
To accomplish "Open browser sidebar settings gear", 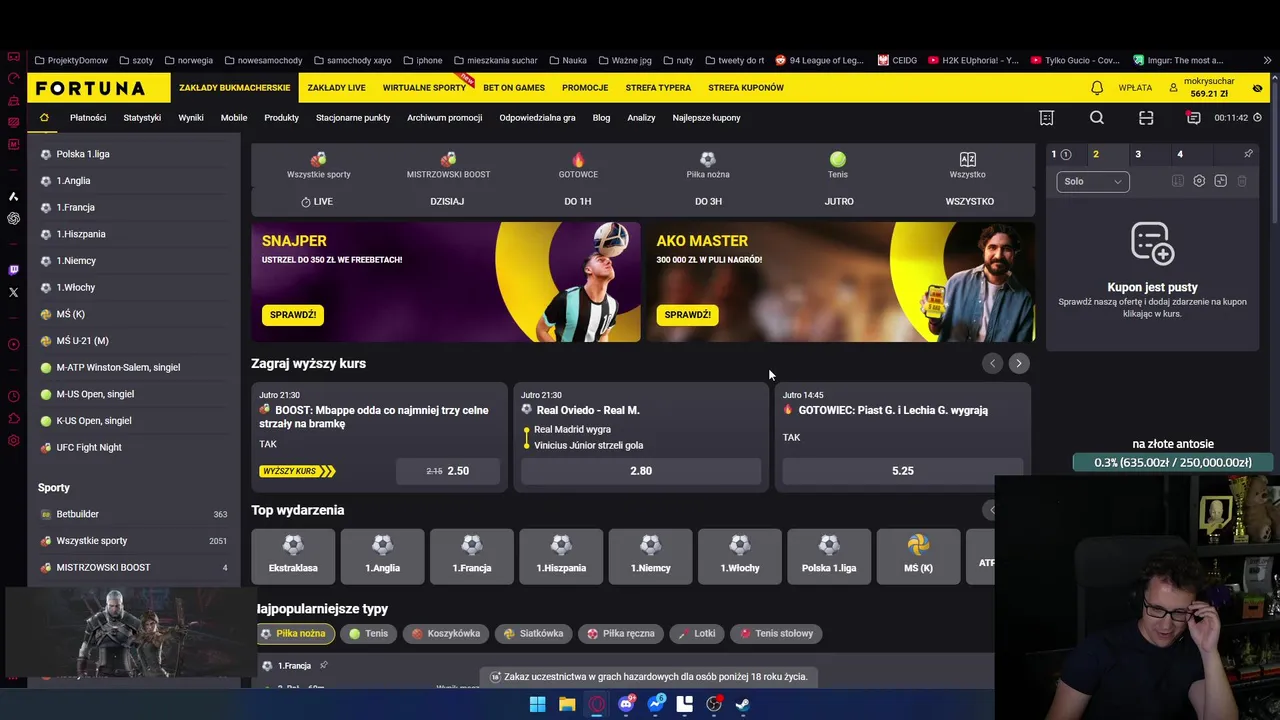I will 13,441.
